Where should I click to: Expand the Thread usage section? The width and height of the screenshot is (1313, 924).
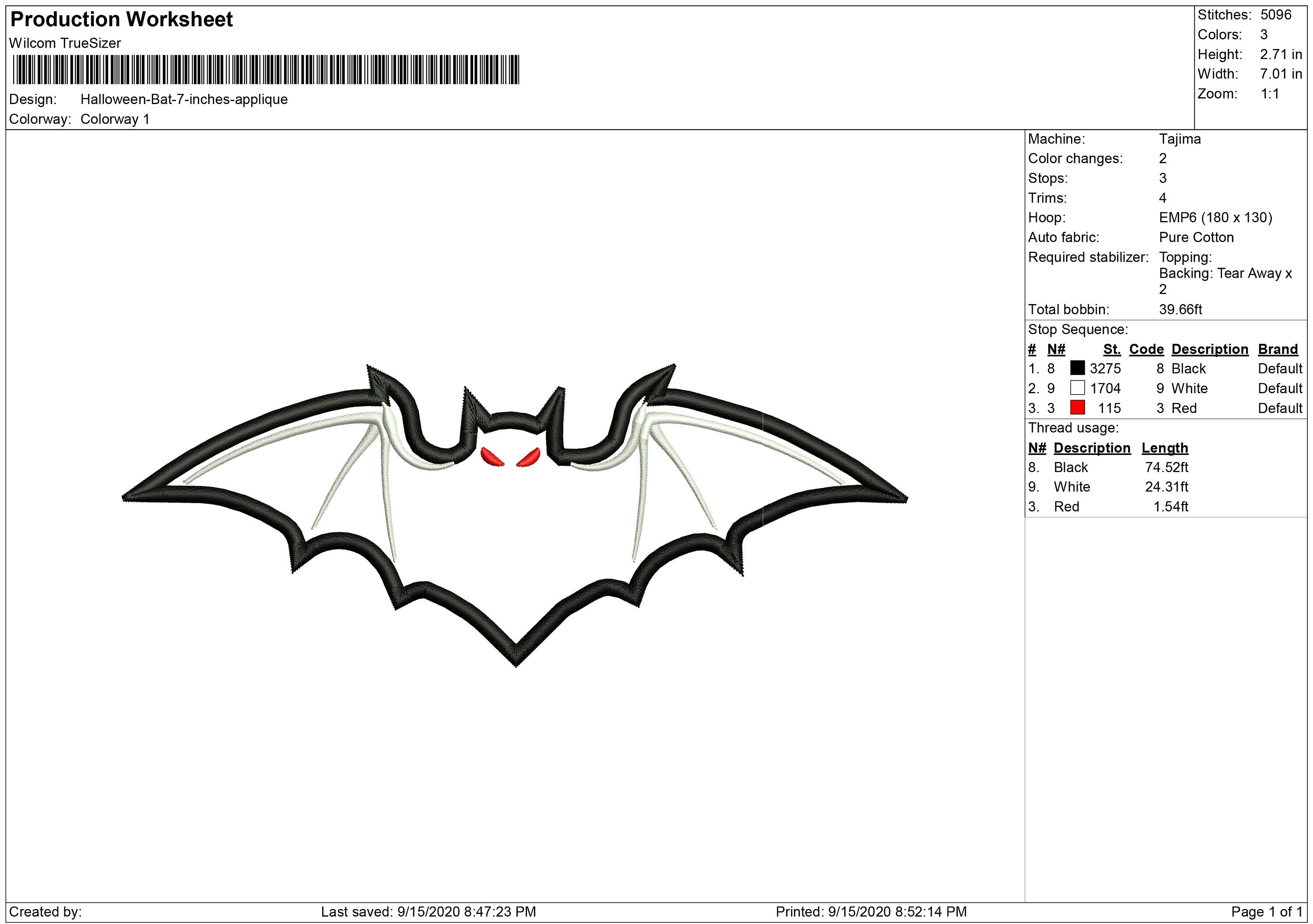click(1074, 428)
